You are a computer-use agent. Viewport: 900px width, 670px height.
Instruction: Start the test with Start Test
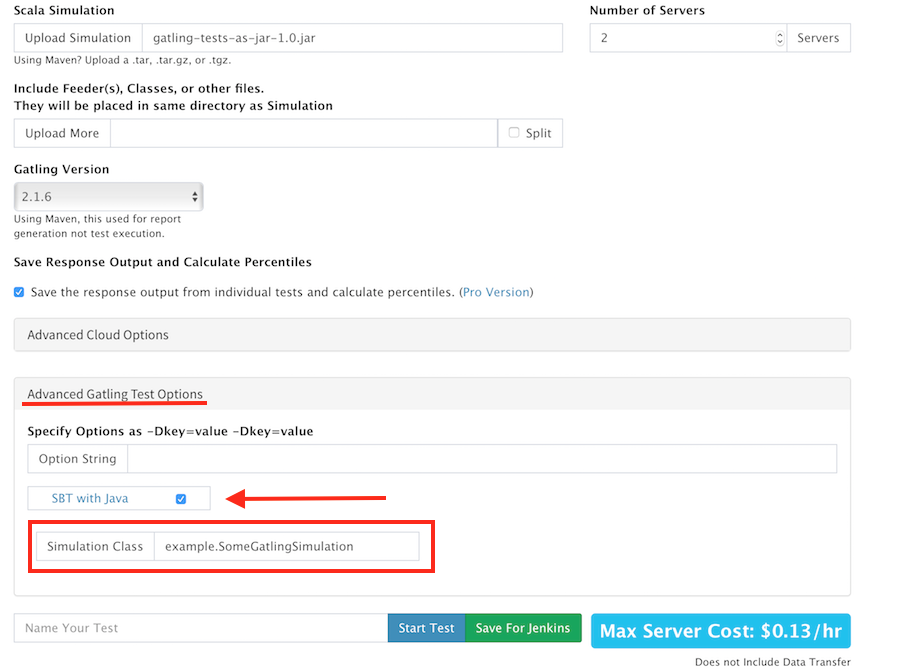426,628
